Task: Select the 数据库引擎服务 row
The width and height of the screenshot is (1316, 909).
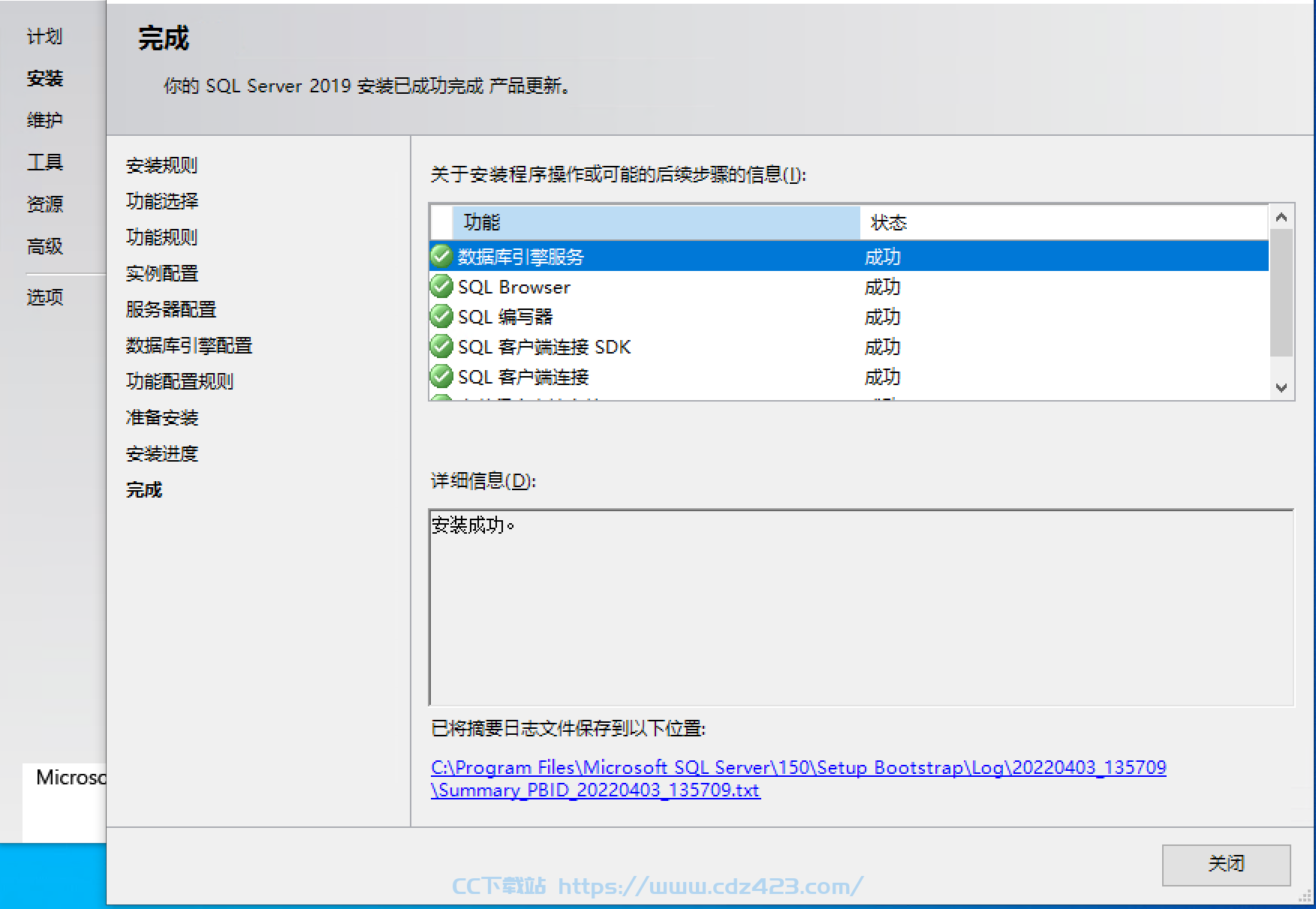Action: coord(849,257)
